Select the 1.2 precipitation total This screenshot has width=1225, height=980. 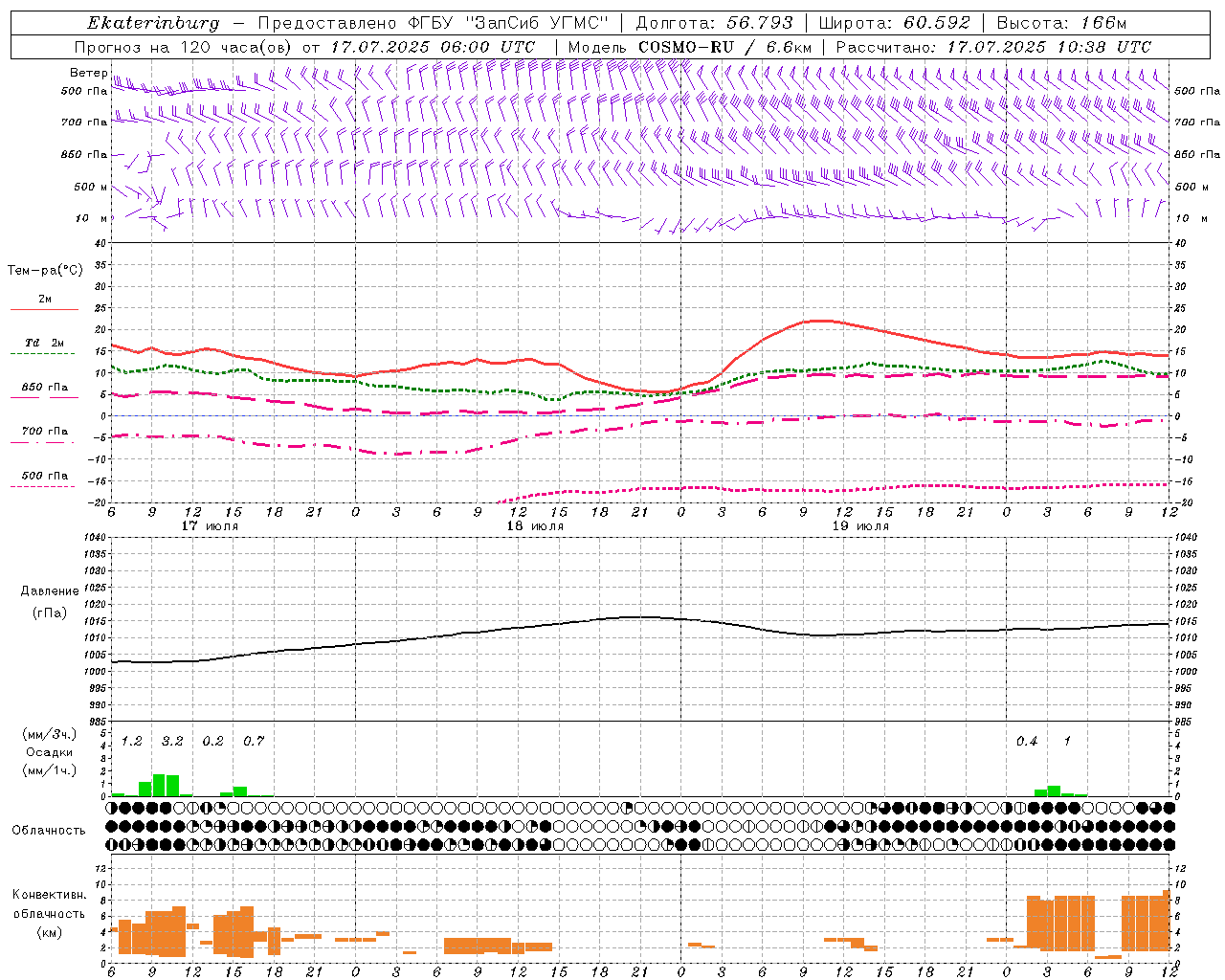131,742
